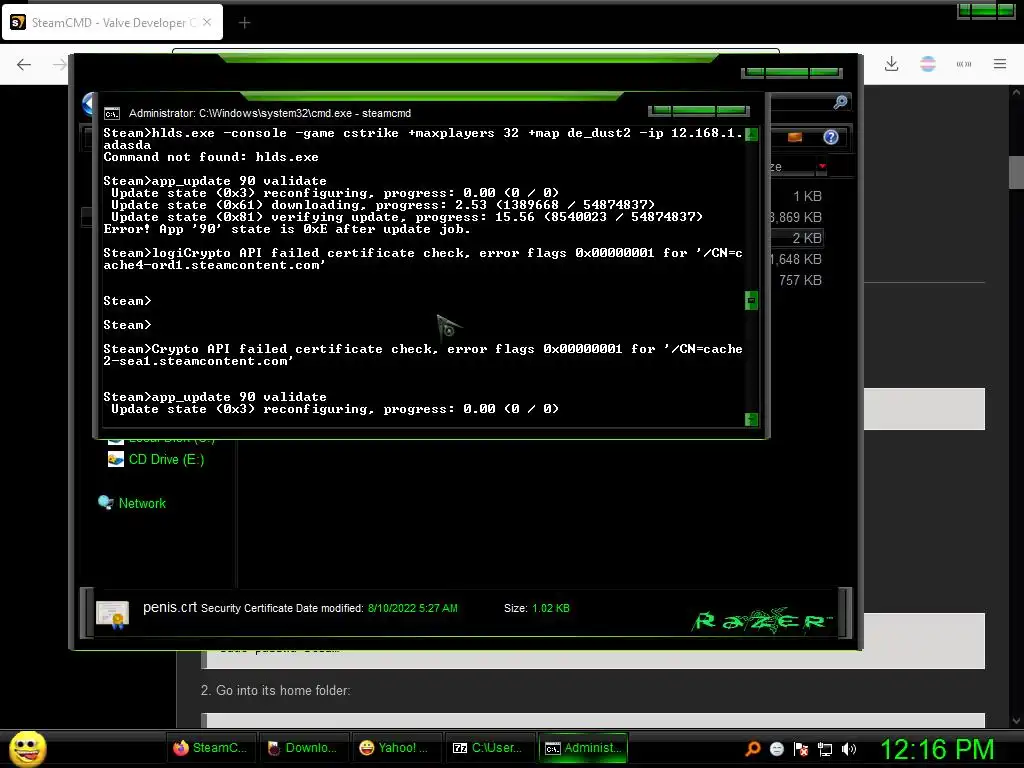Screen dimensions: 1024x768
Task: Toggle the Explorer preview pane orange icon
Action: 795,137
